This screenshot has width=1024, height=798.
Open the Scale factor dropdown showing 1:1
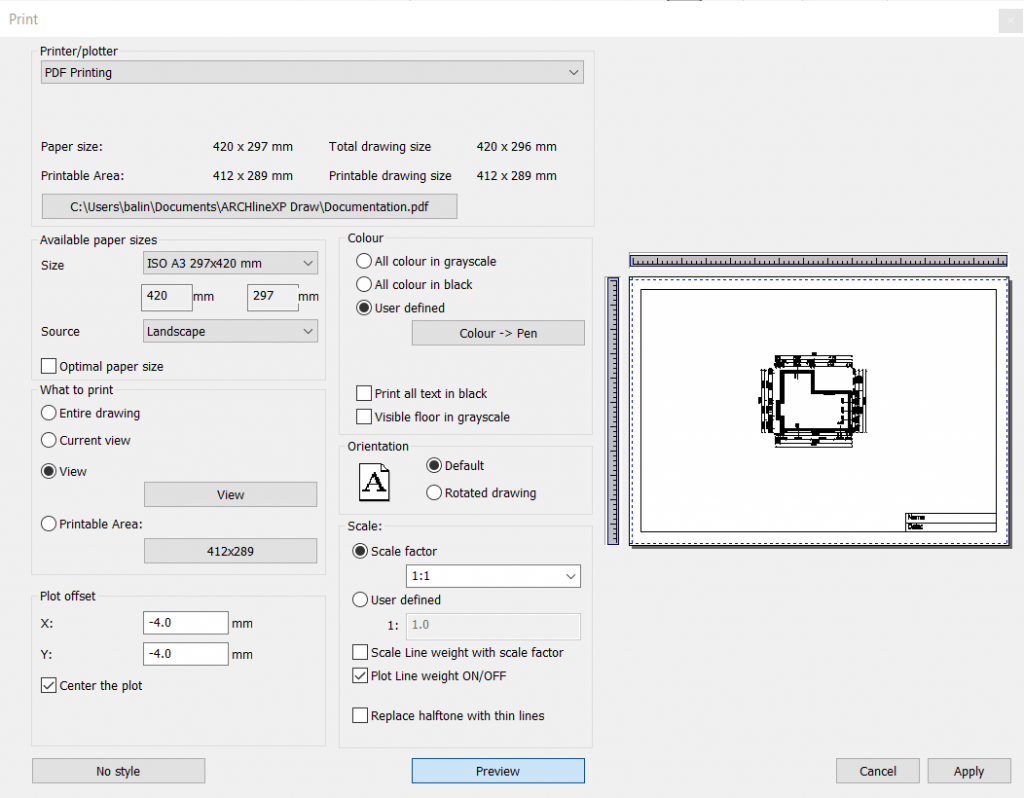coord(492,576)
